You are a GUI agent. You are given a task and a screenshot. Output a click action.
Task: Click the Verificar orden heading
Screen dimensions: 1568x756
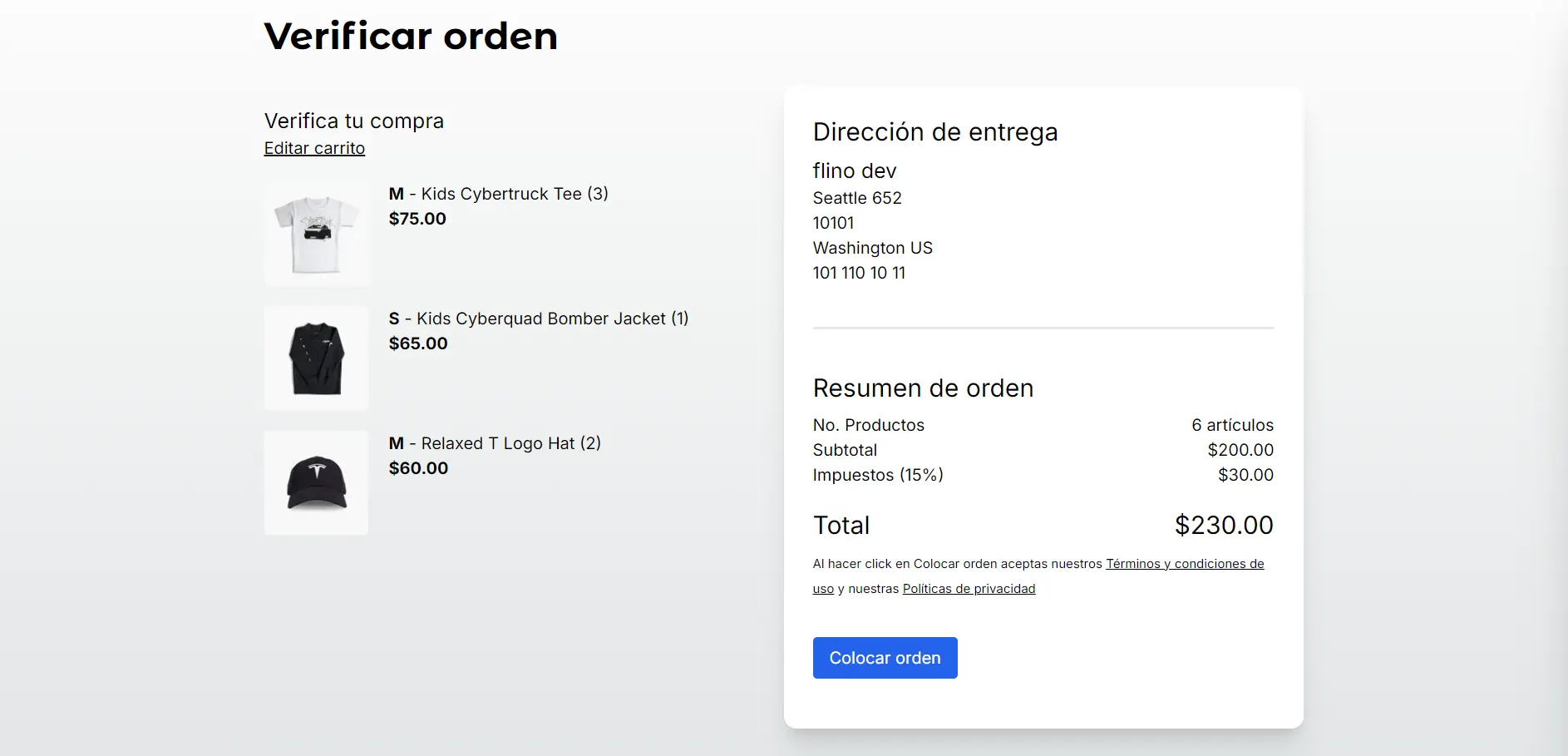[411, 36]
